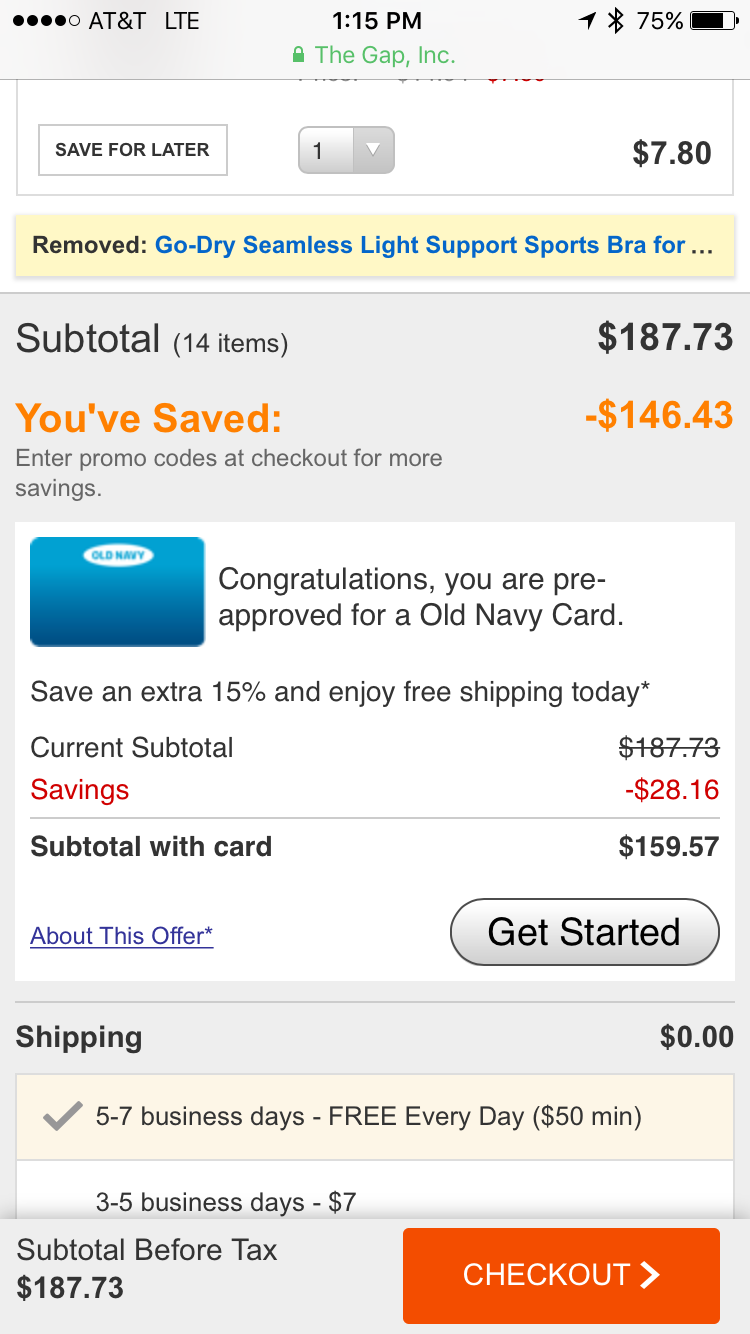Choose 3-5 business days $7 shipping
This screenshot has width=750, height=1334.
(x=226, y=1201)
